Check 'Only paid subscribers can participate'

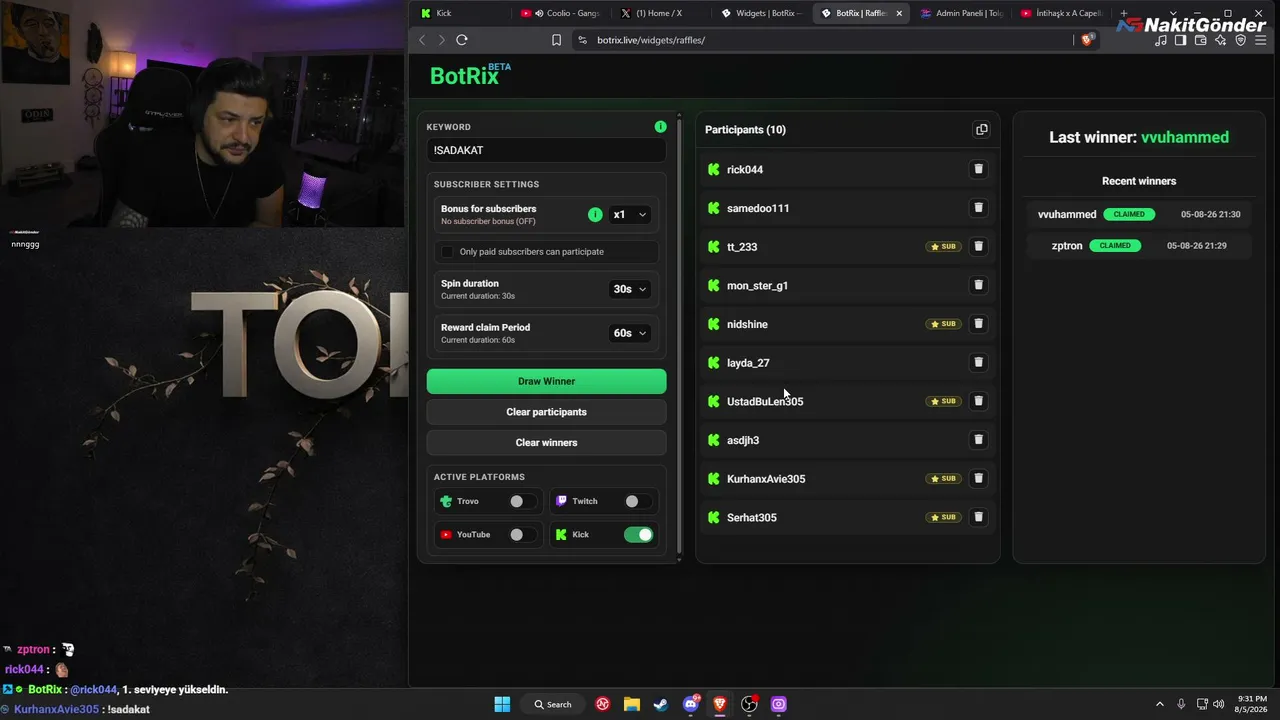tap(447, 252)
